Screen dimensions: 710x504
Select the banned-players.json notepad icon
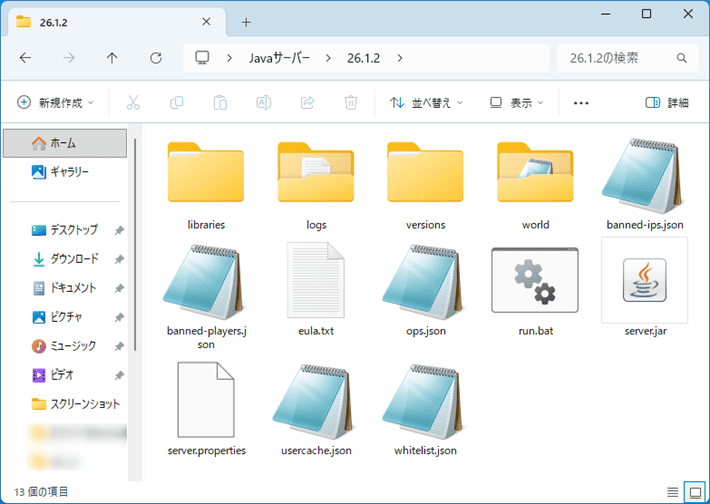click(203, 282)
